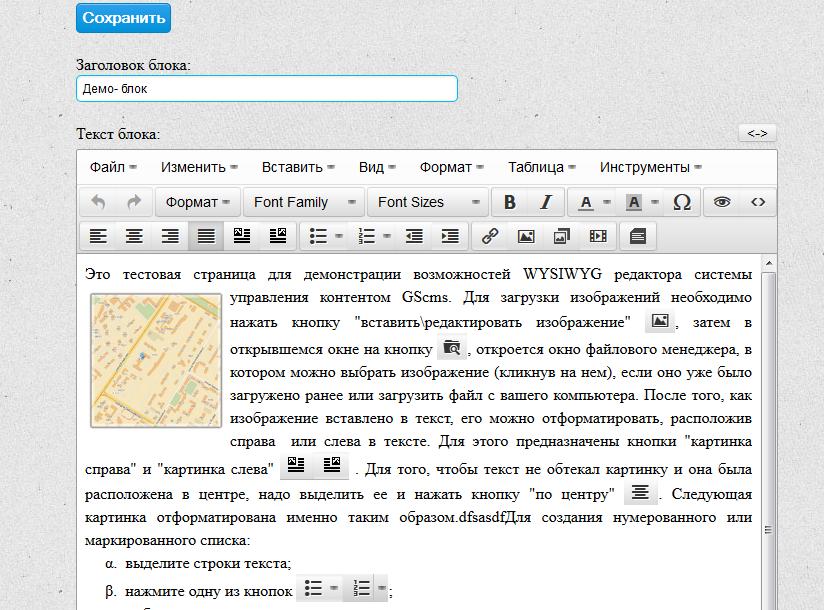The width and height of the screenshot is (824, 610).
Task: Click toolbar image float left button
Action: click(242, 236)
